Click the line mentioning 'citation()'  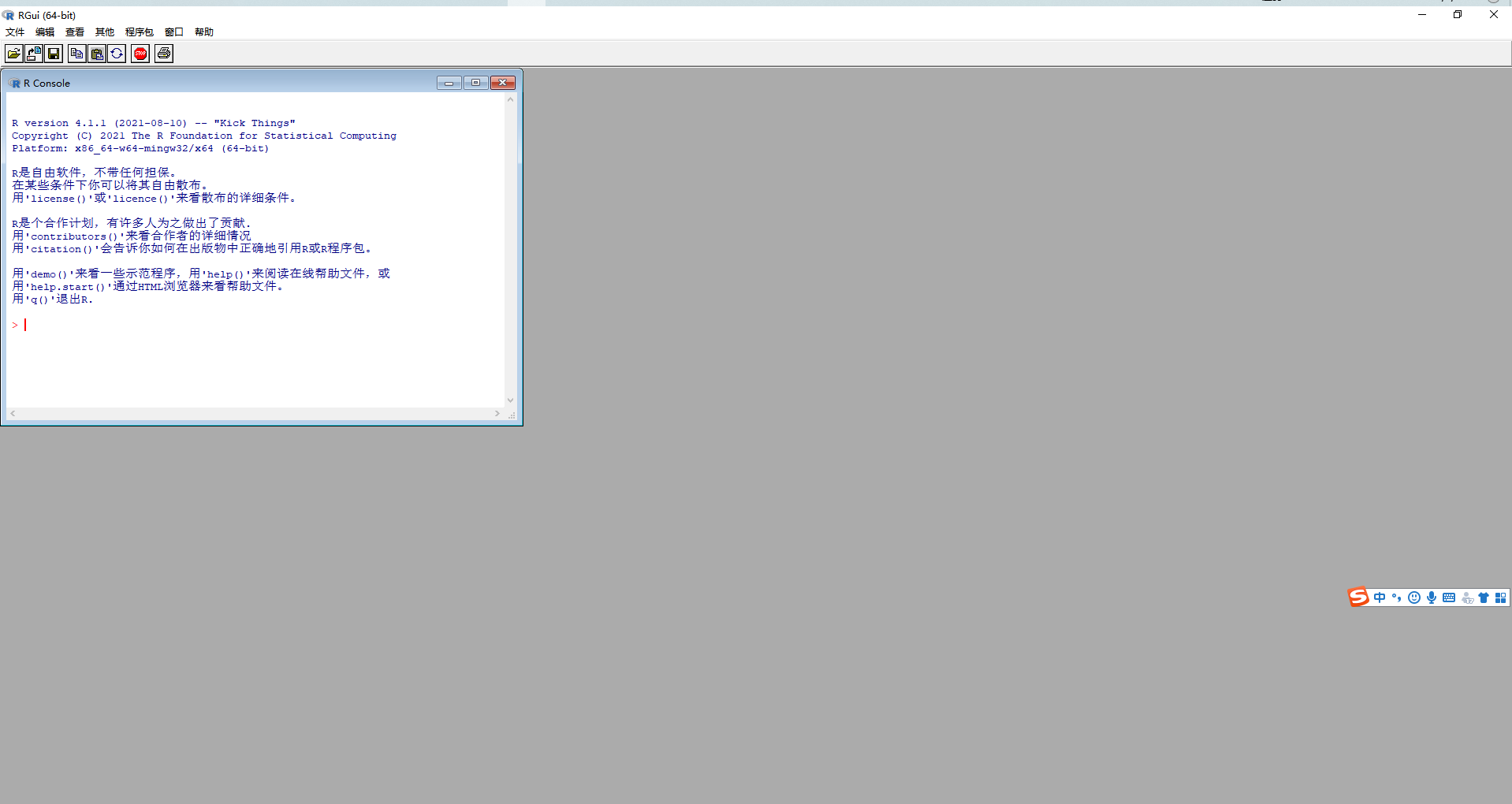click(x=192, y=248)
